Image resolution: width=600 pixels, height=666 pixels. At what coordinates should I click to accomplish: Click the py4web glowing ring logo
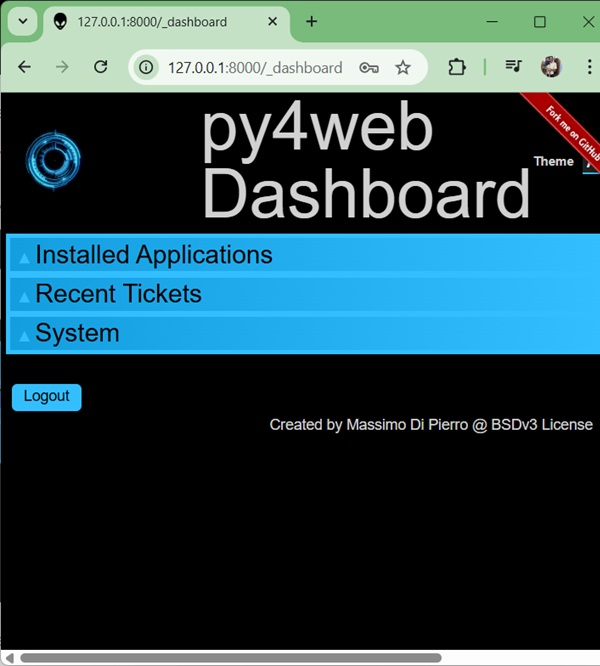coord(53,160)
